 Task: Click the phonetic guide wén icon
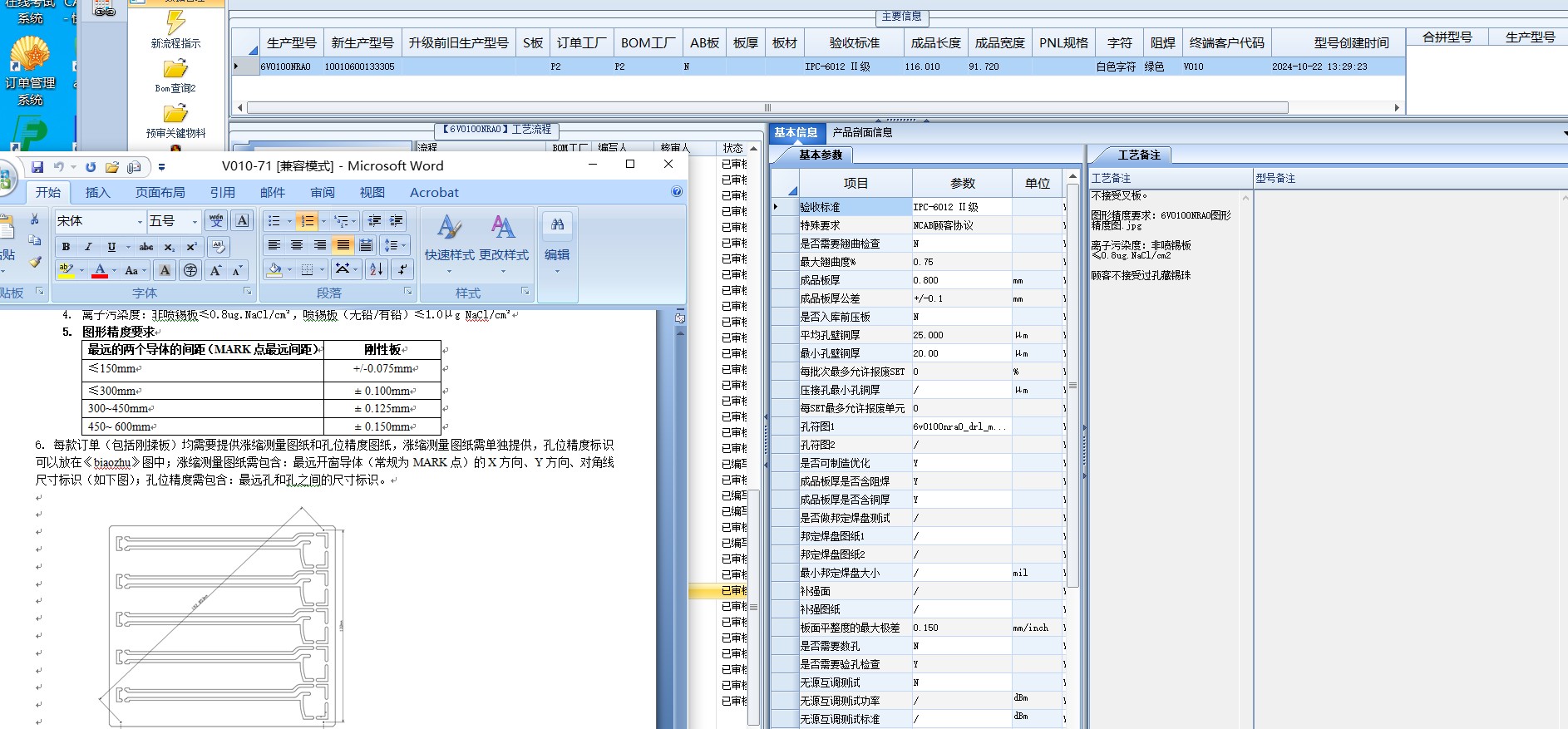216,220
